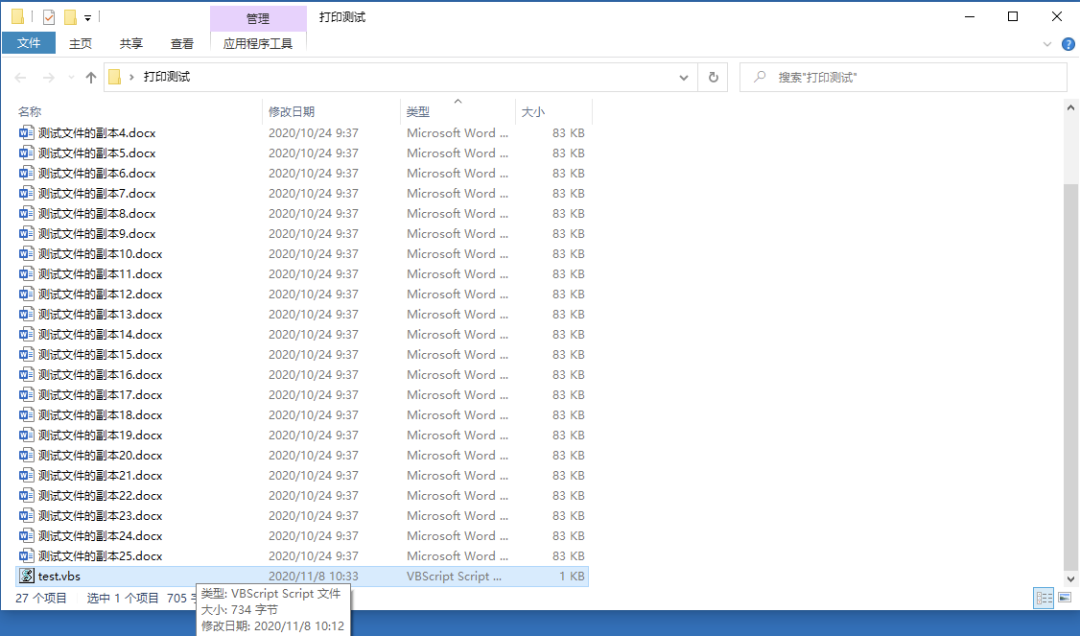Select file name 测试文件的副本18.docx
This screenshot has height=636, width=1080.
[x=100, y=415]
